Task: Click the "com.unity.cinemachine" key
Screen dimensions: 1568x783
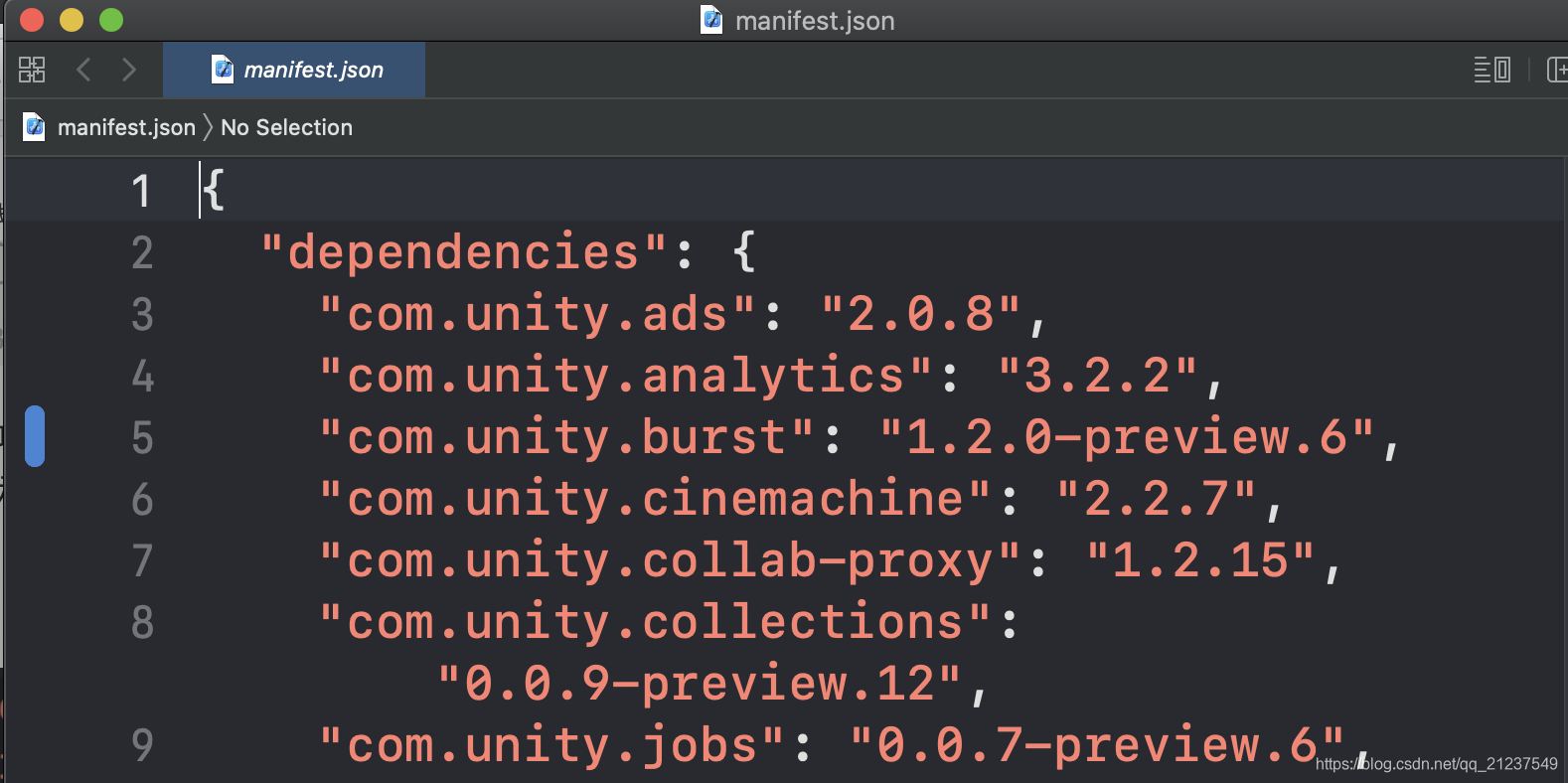Action: point(656,499)
